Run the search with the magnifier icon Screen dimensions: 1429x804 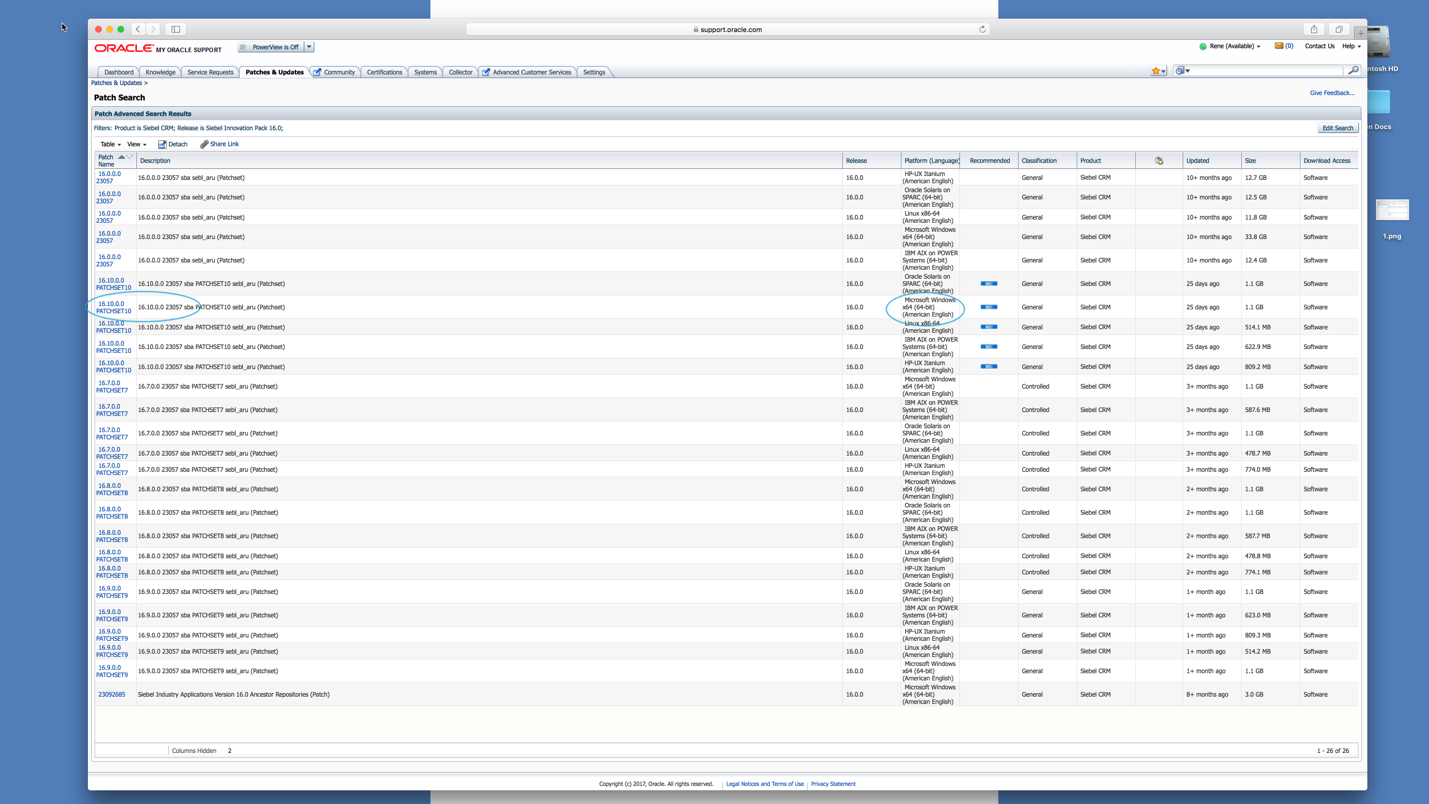(x=1353, y=71)
